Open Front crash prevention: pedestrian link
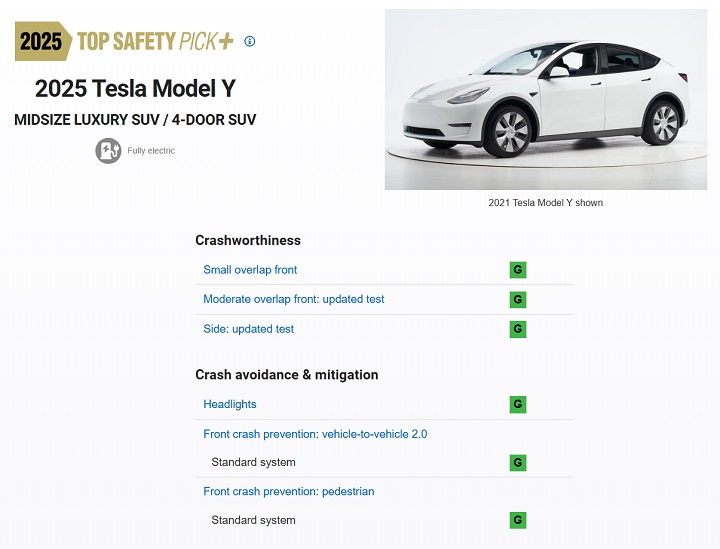 289,492
